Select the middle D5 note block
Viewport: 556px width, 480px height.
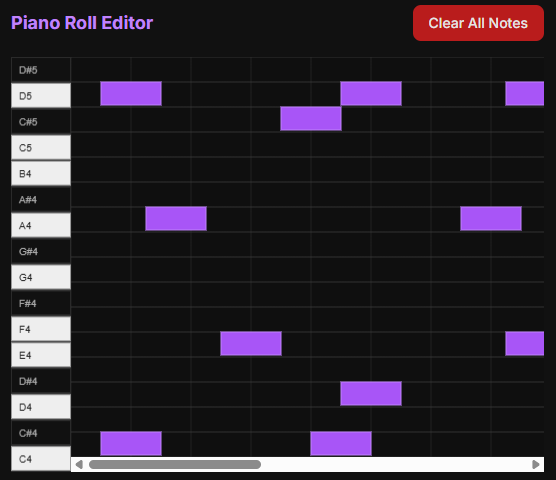(371, 94)
